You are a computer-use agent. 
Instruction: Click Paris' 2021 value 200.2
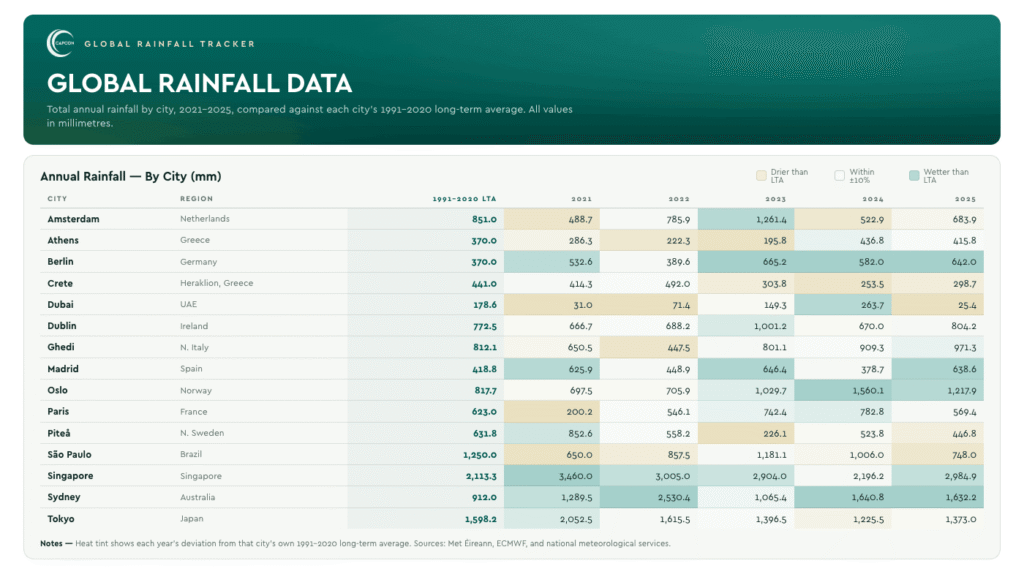coord(580,412)
